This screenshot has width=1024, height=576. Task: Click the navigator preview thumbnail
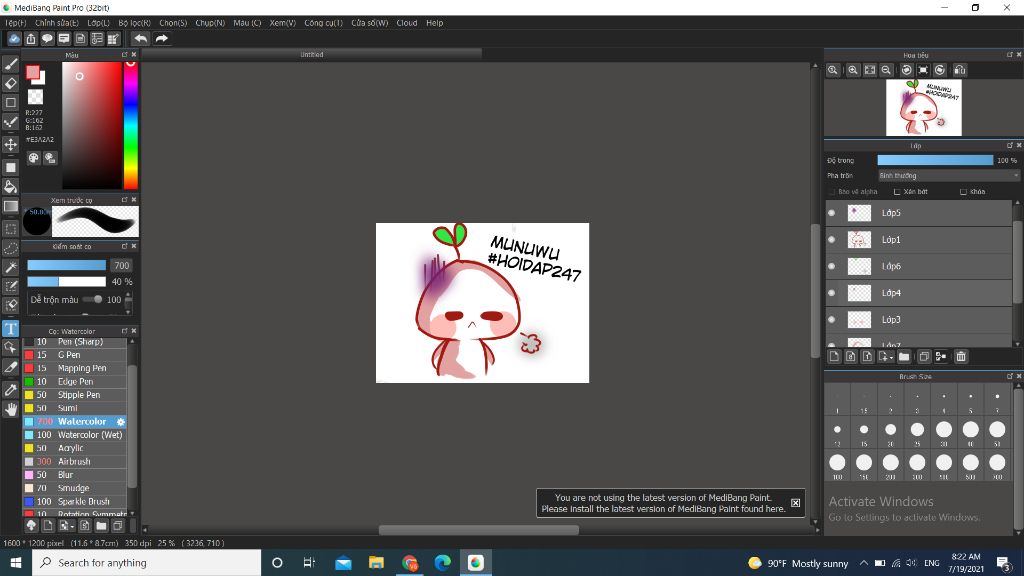point(923,108)
